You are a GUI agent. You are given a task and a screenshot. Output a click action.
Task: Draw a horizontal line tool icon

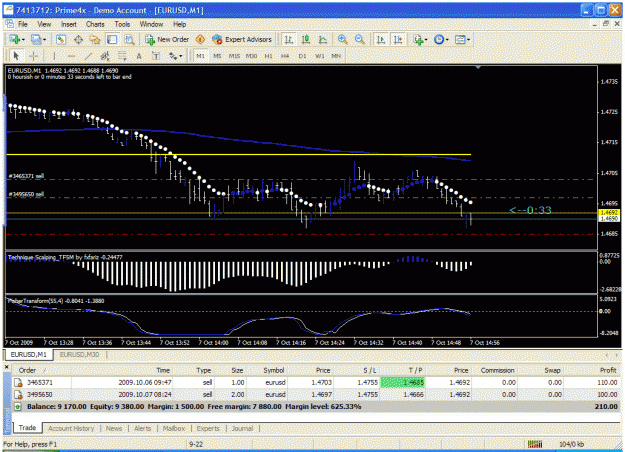[x=71, y=56]
